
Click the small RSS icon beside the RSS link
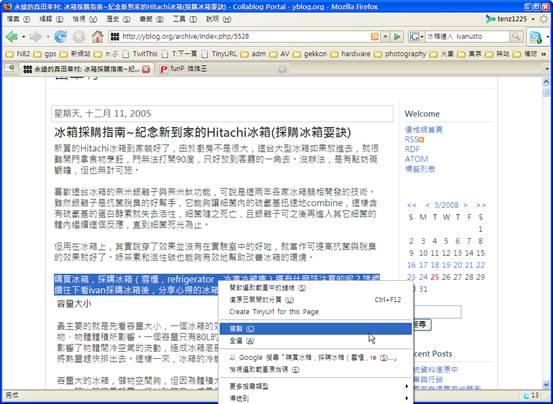pos(421,140)
